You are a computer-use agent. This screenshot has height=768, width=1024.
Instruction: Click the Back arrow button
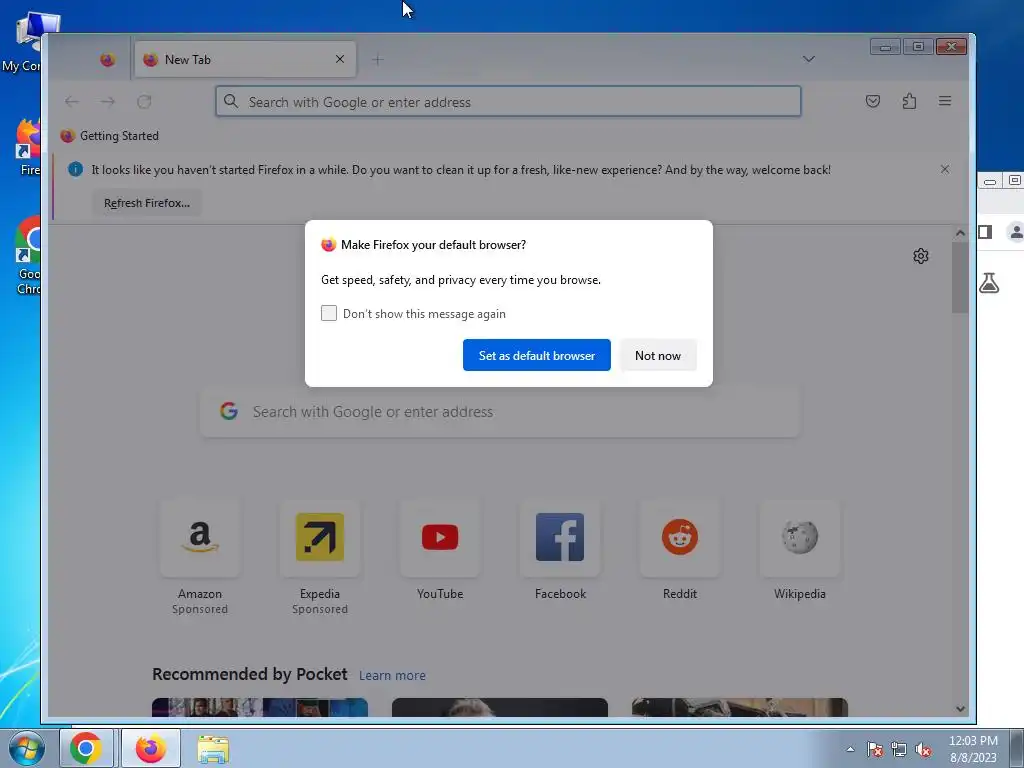tap(72, 101)
